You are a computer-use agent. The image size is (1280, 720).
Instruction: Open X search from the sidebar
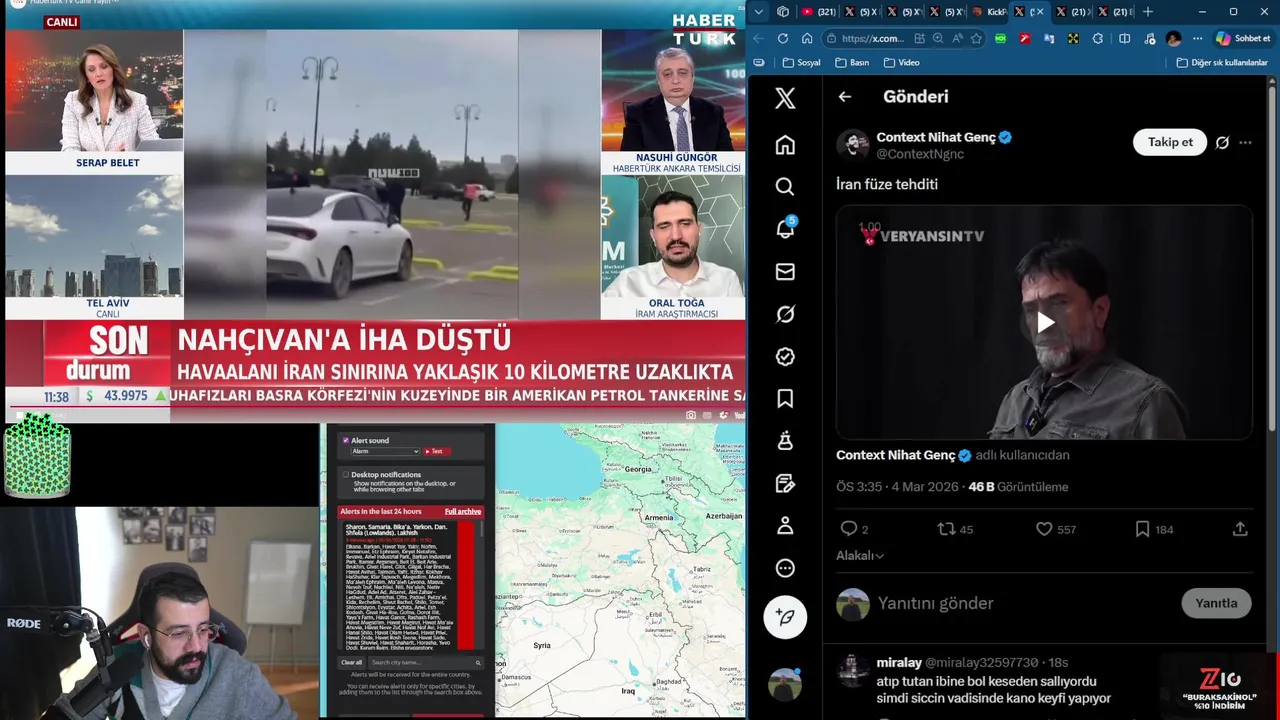pyautogui.click(x=785, y=187)
